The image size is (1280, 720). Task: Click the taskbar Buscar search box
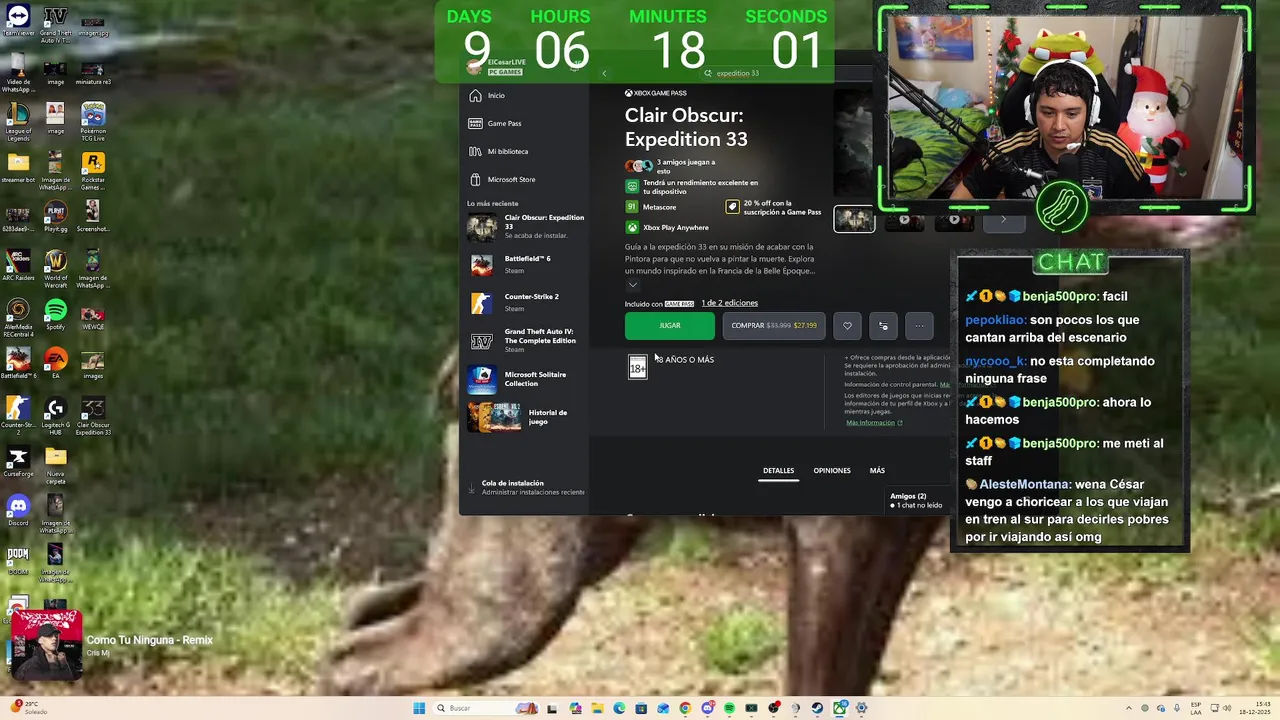(x=485, y=708)
